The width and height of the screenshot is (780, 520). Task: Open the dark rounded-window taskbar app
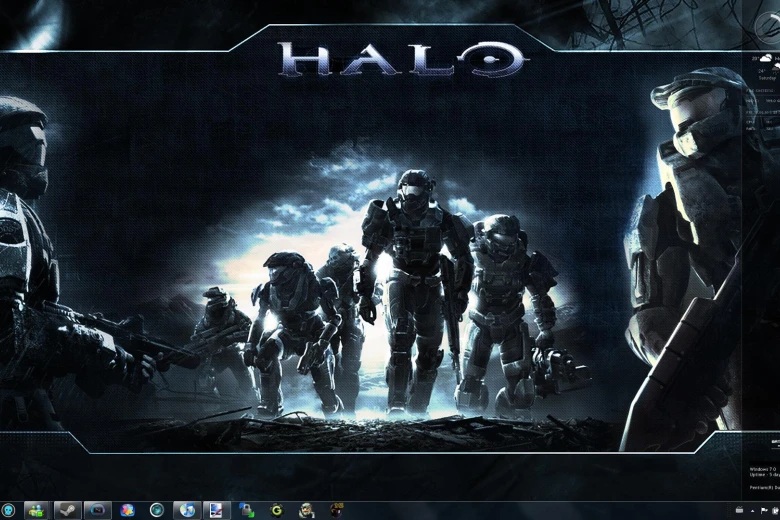tap(98, 511)
